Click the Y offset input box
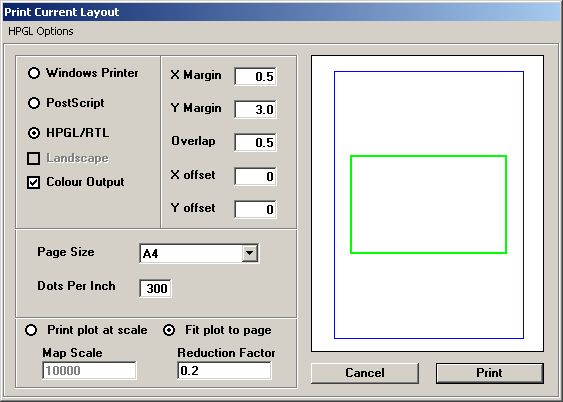The width and height of the screenshot is (563, 402). pos(255,209)
